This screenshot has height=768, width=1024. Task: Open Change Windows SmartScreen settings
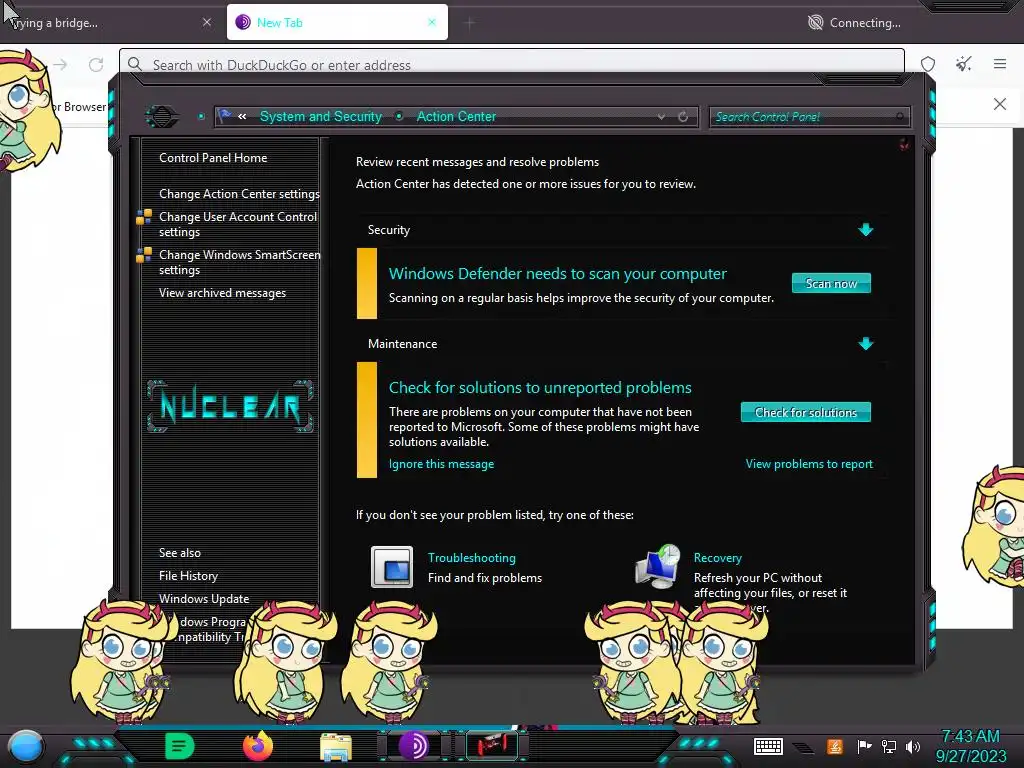(240, 262)
